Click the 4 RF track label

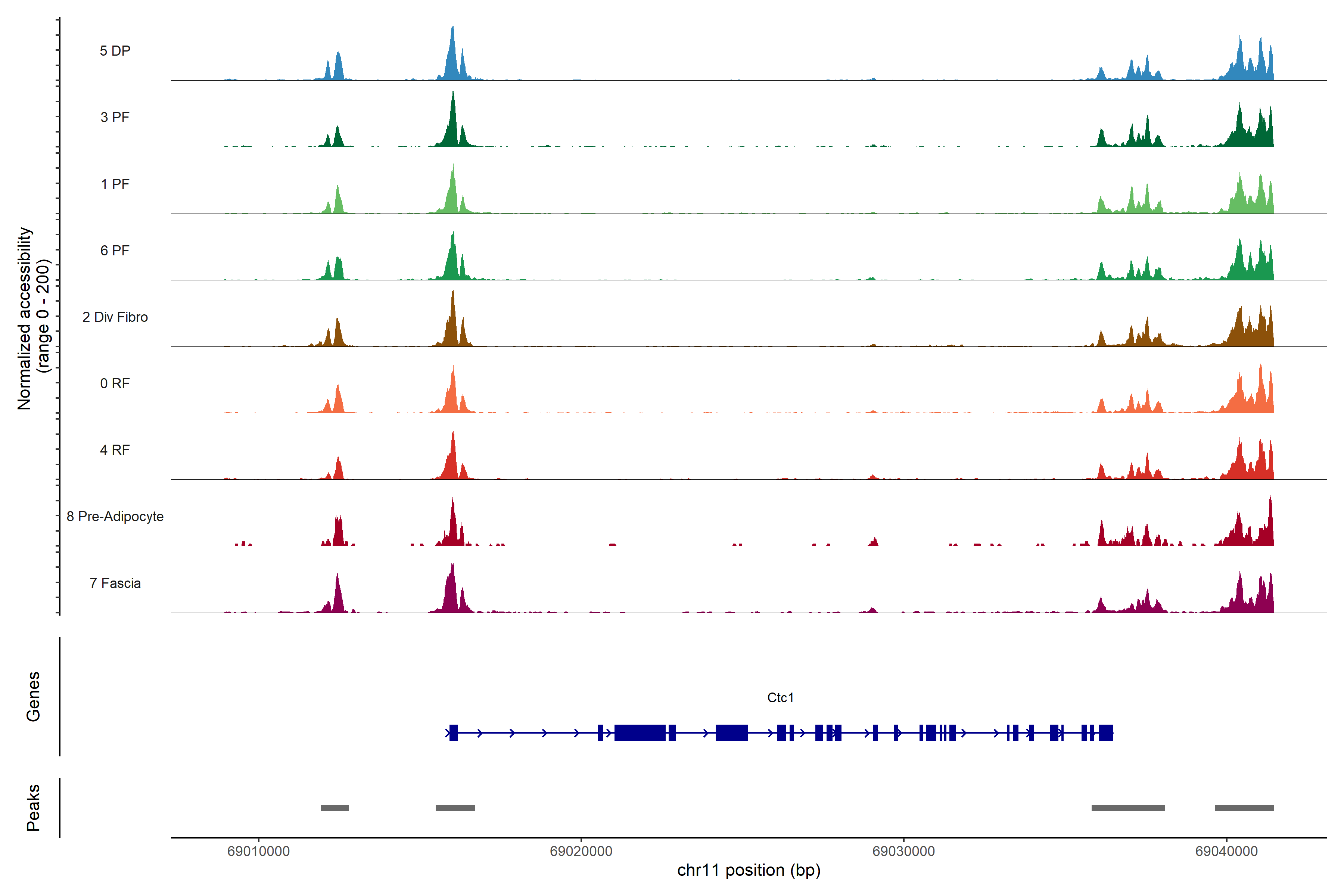115,450
